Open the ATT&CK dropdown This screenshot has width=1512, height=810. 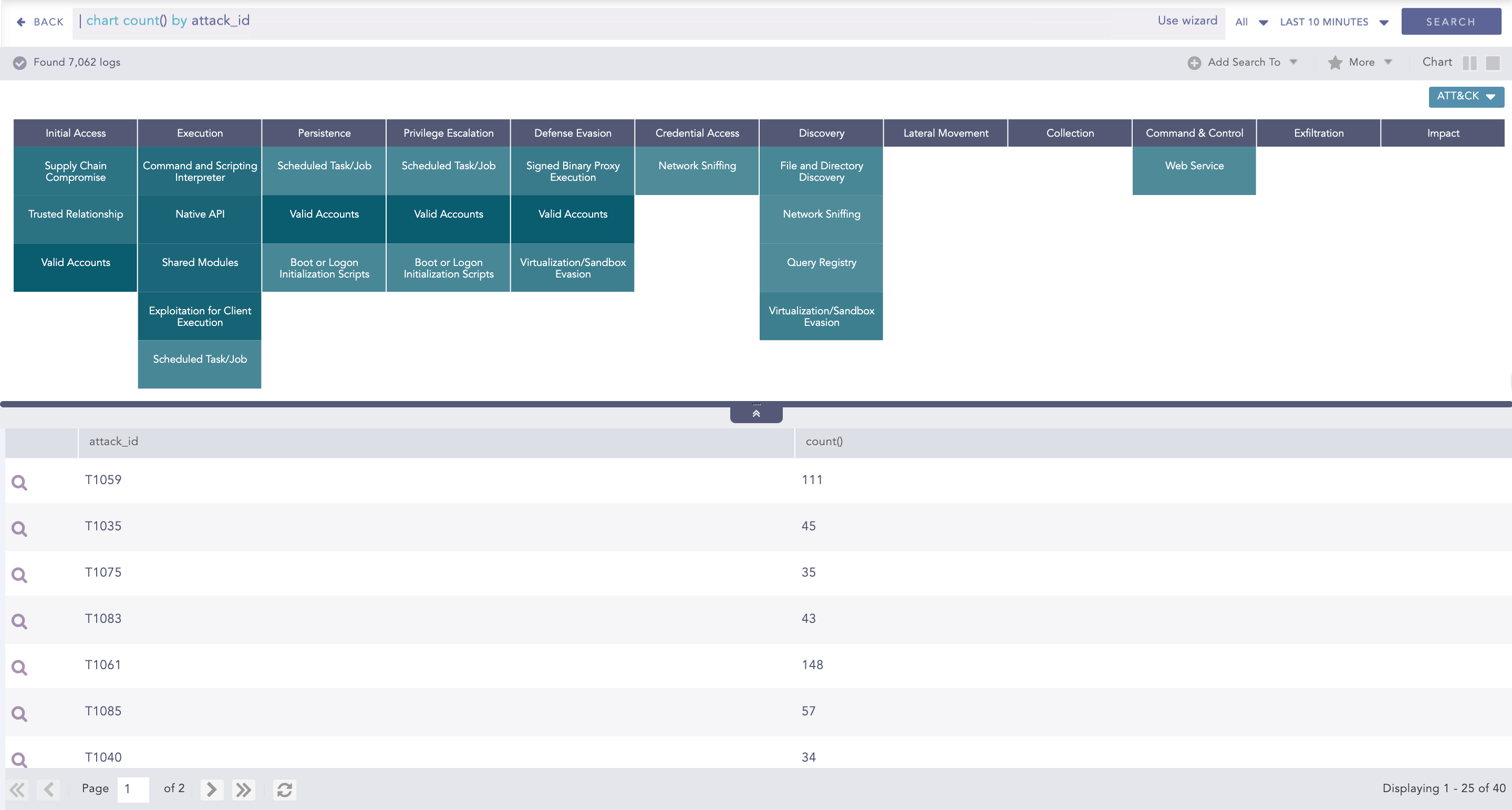[1466, 96]
